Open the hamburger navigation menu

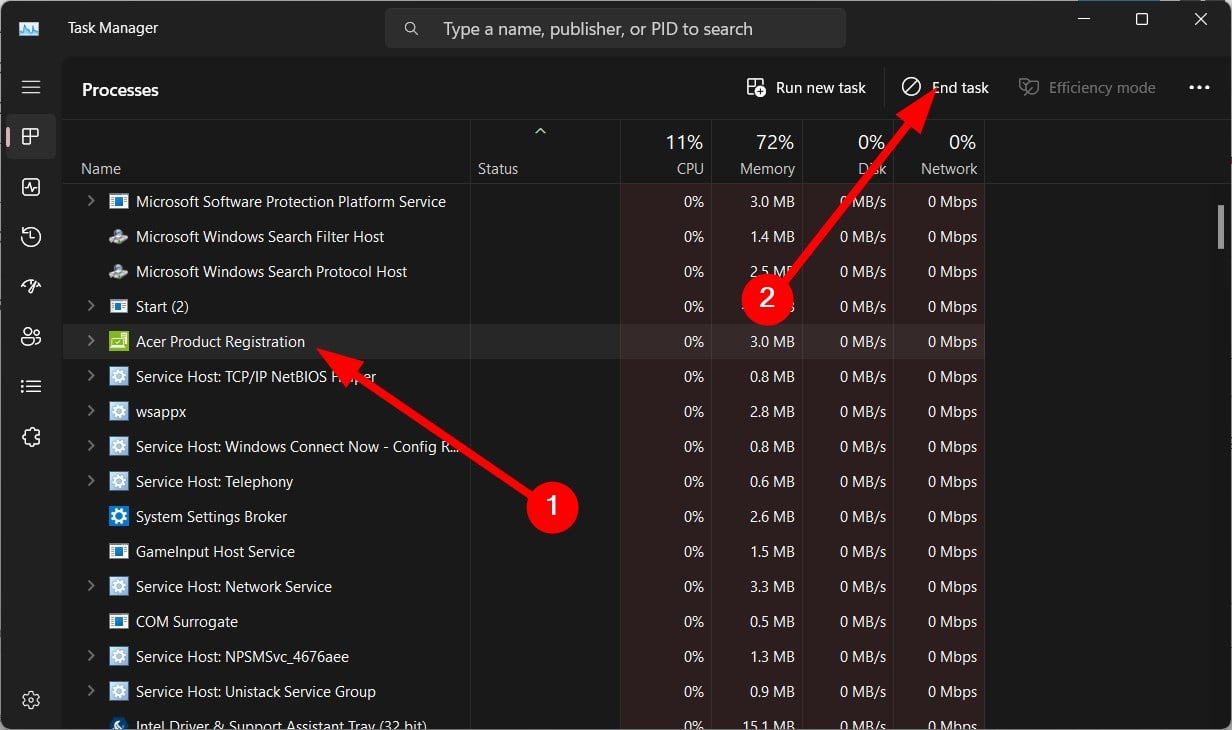(31, 87)
